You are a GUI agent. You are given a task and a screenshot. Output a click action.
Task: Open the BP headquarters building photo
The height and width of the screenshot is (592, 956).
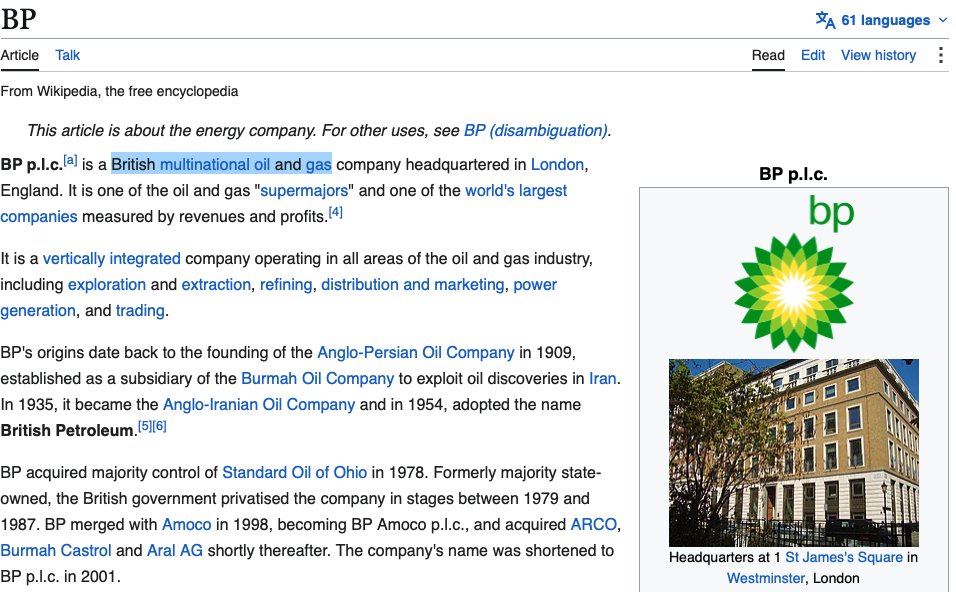(x=794, y=452)
